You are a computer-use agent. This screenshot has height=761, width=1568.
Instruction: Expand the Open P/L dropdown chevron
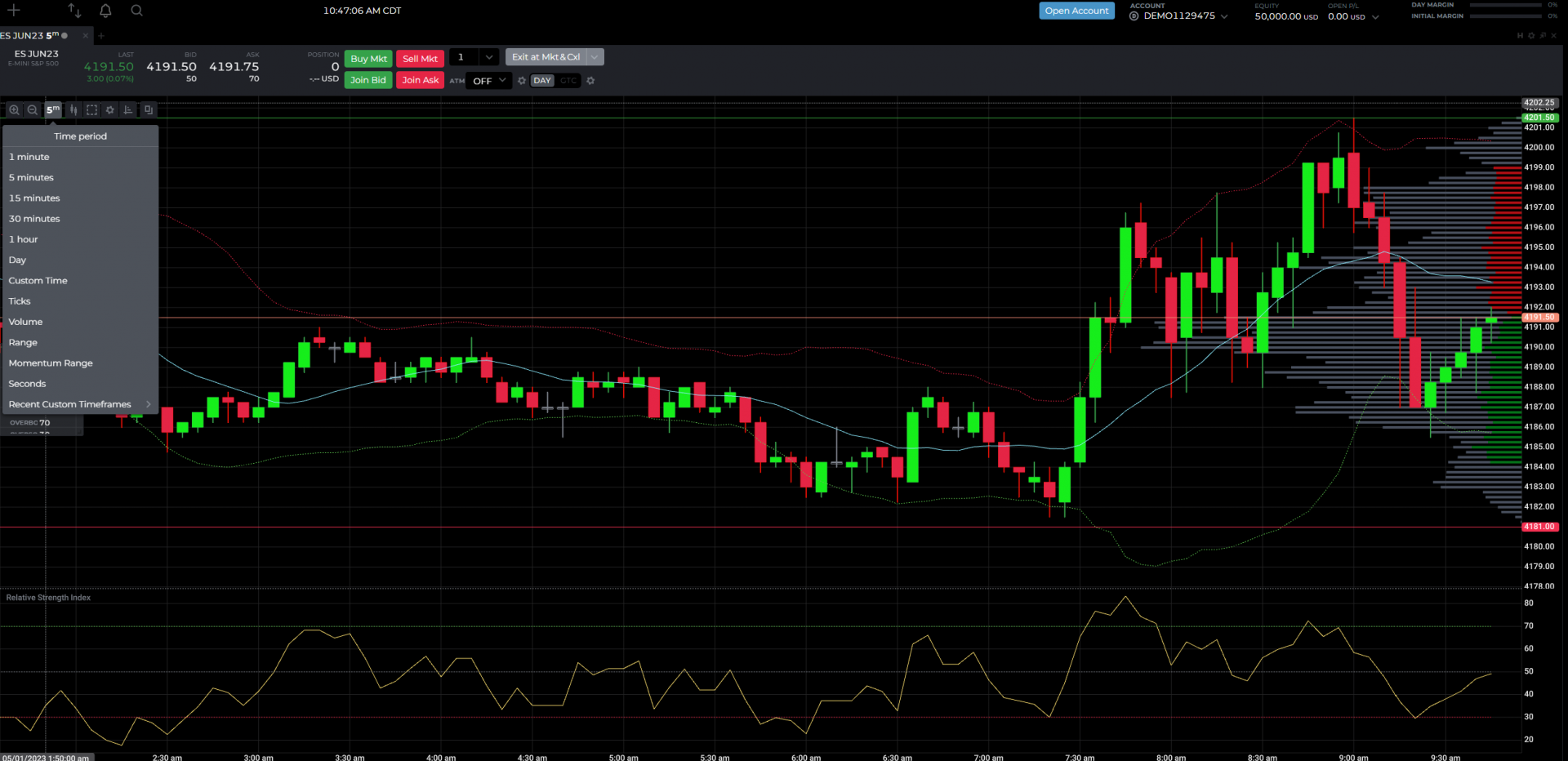click(1375, 17)
